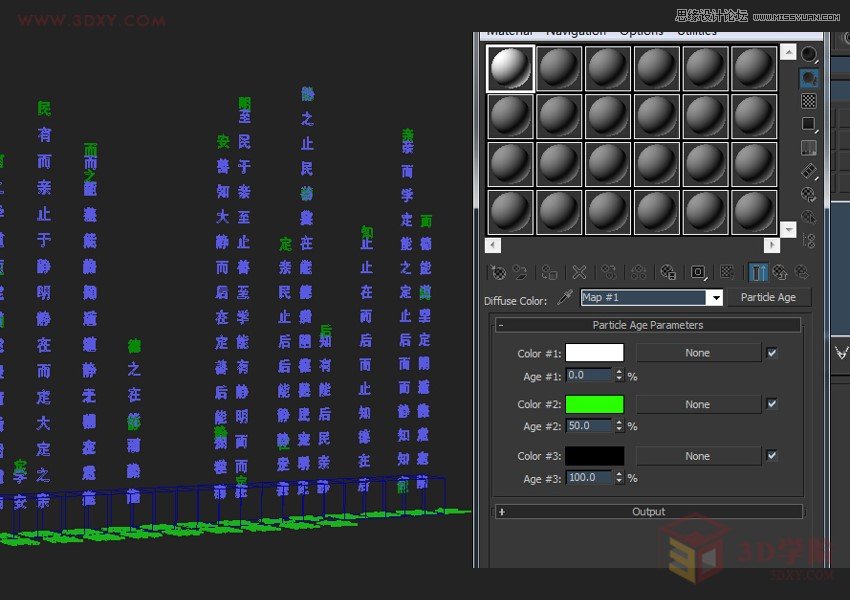Uncheck the Color #1 map checkbox

(x=771, y=353)
